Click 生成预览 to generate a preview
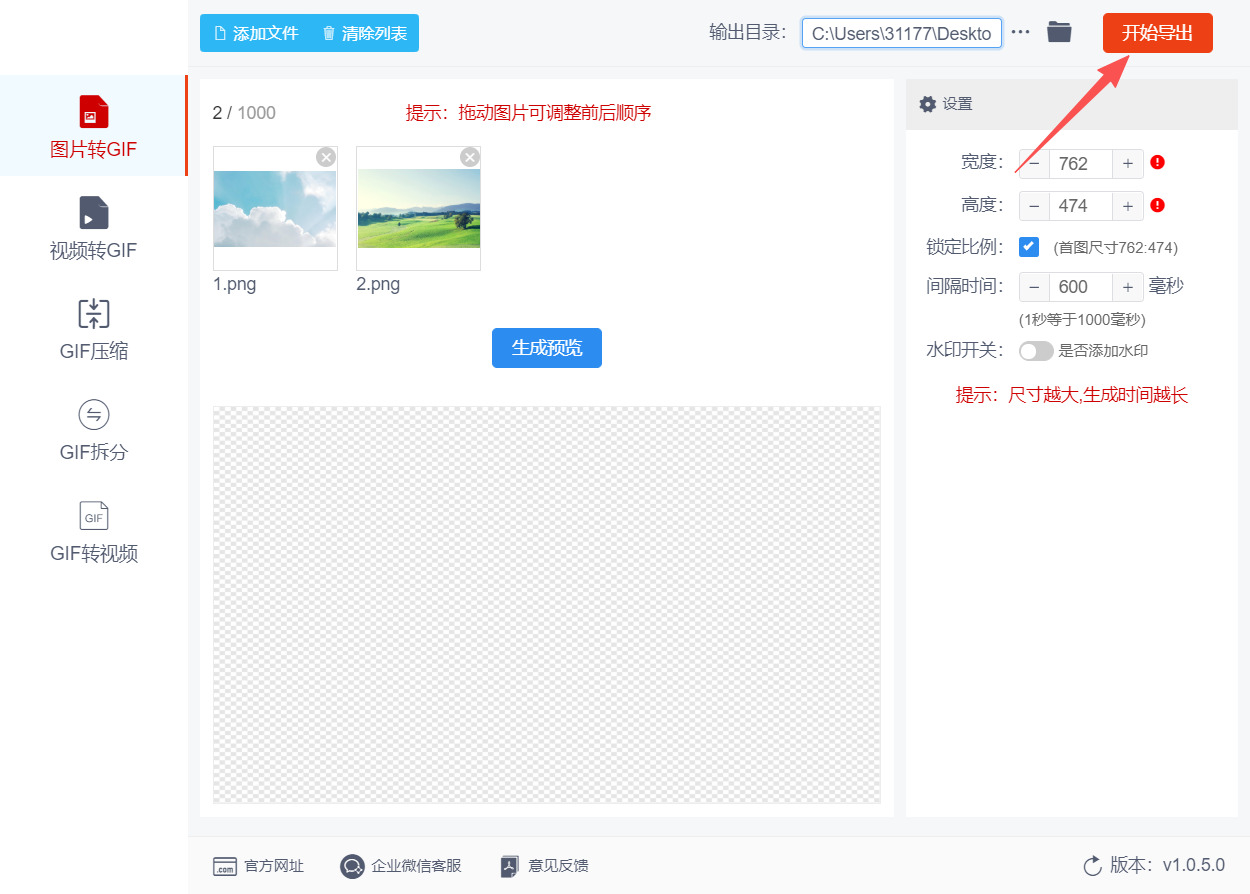 [546, 348]
